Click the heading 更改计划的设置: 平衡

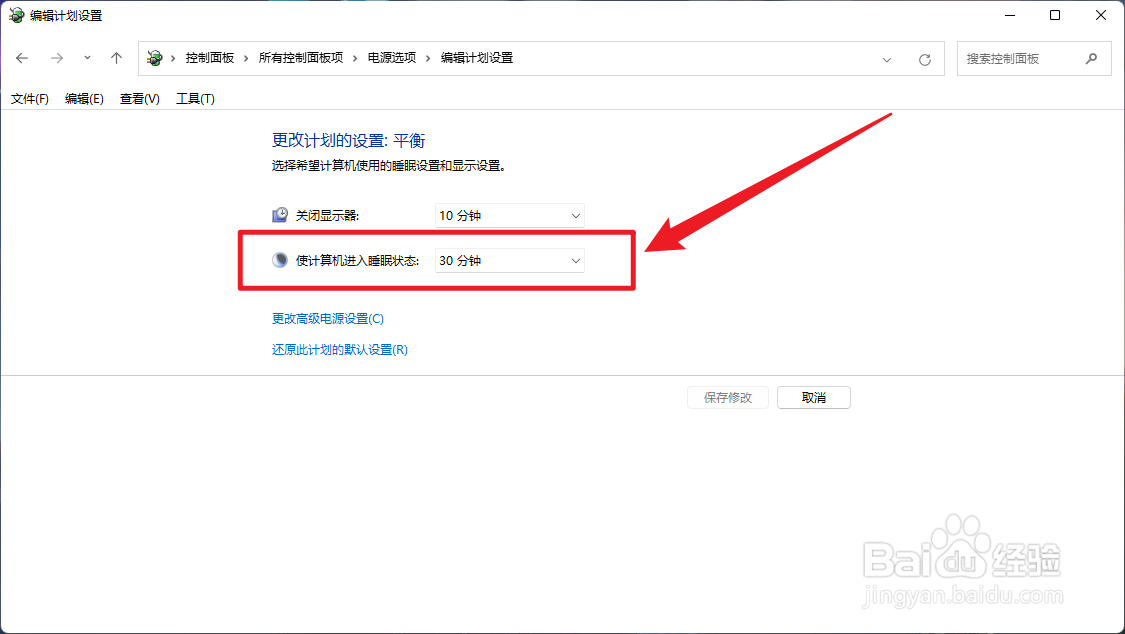click(349, 141)
